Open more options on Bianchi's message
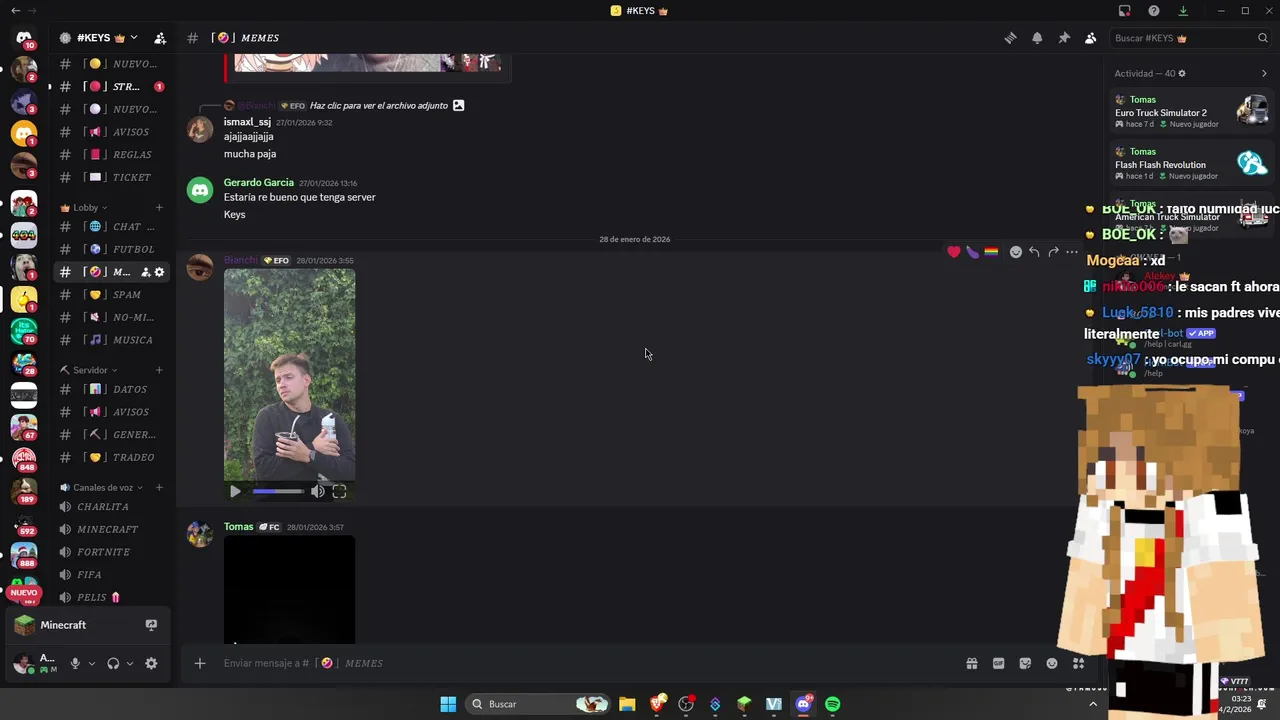Screen dimensions: 1280x720 point(1072,252)
